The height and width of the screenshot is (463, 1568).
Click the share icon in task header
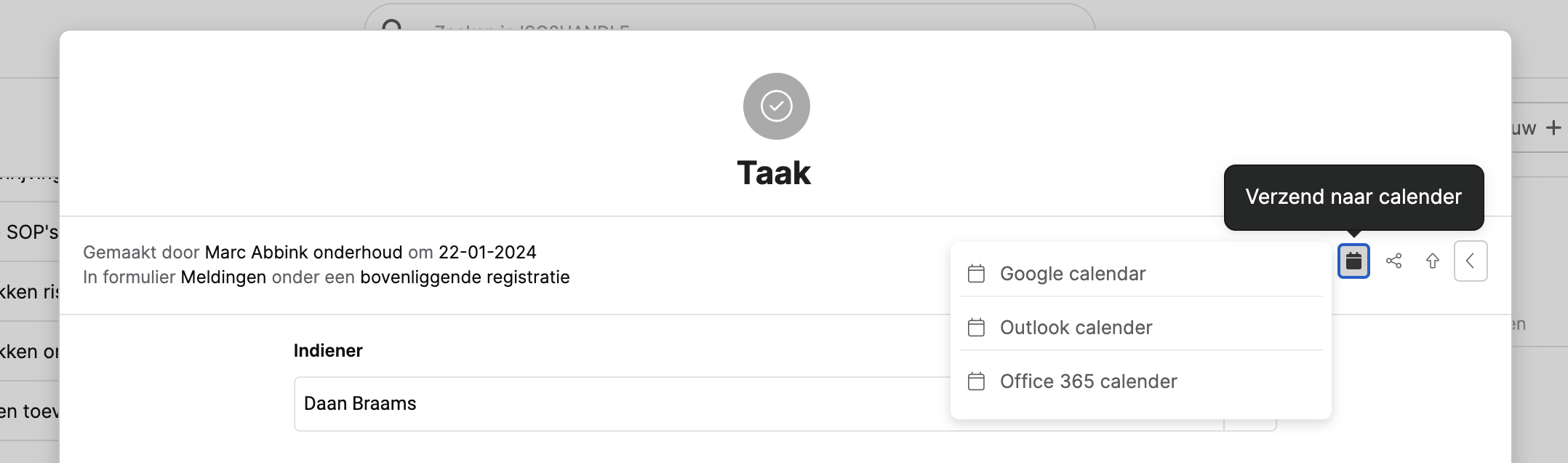[x=1393, y=261]
